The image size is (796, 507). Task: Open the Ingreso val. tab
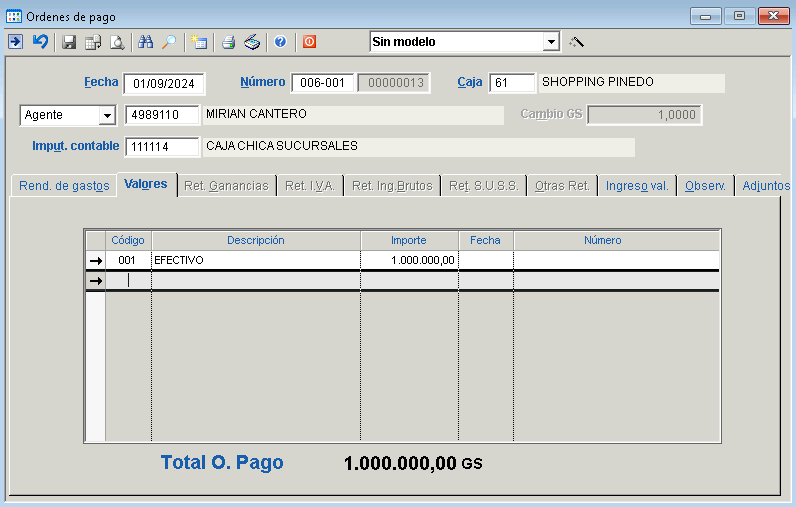636,186
